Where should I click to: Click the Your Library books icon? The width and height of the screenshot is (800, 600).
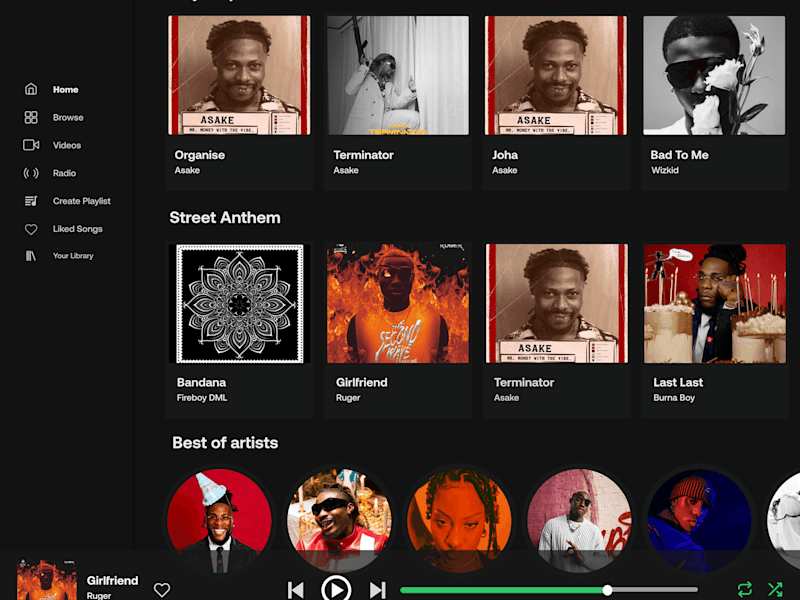31,256
